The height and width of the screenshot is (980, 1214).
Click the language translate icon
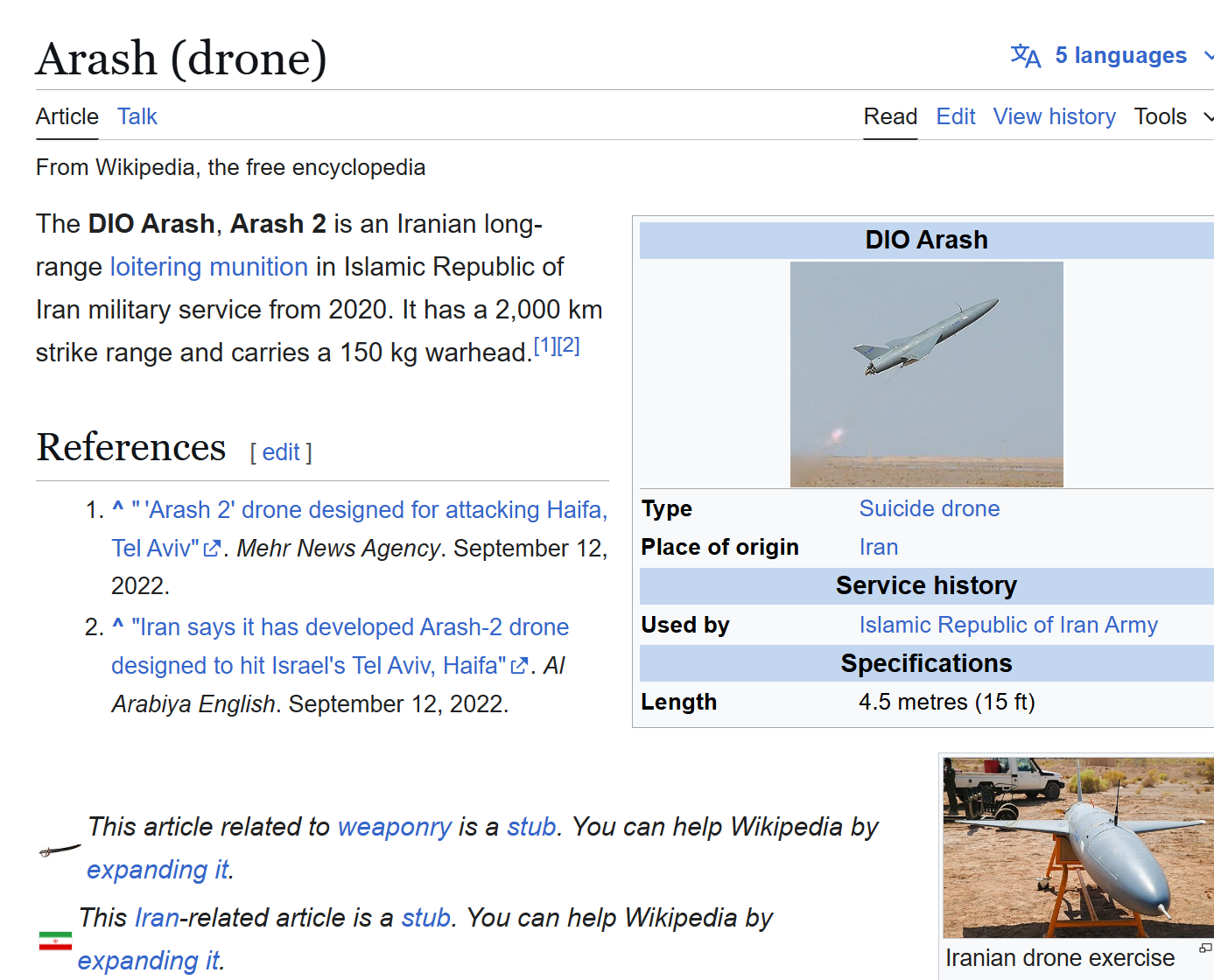tap(1025, 56)
